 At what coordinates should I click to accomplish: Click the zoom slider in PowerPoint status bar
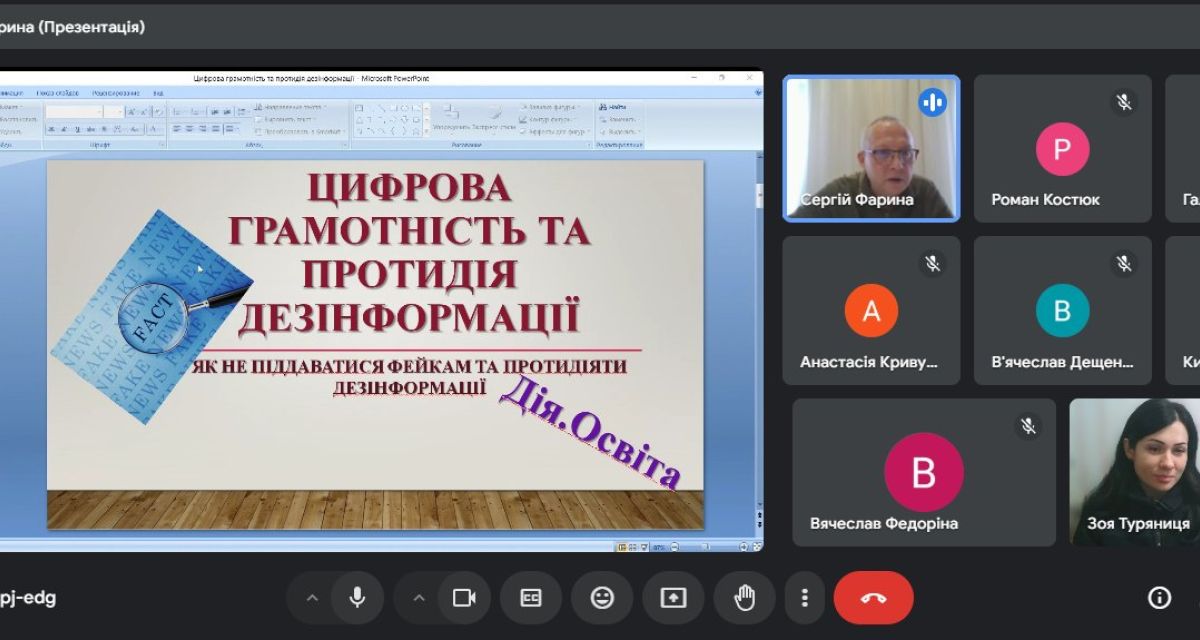(709, 546)
